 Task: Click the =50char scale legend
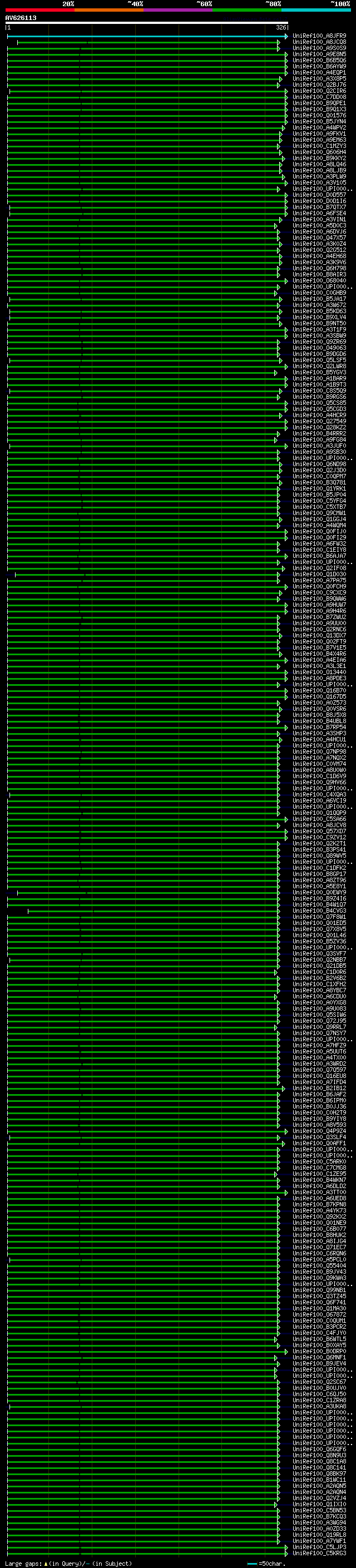click(266, 1563)
